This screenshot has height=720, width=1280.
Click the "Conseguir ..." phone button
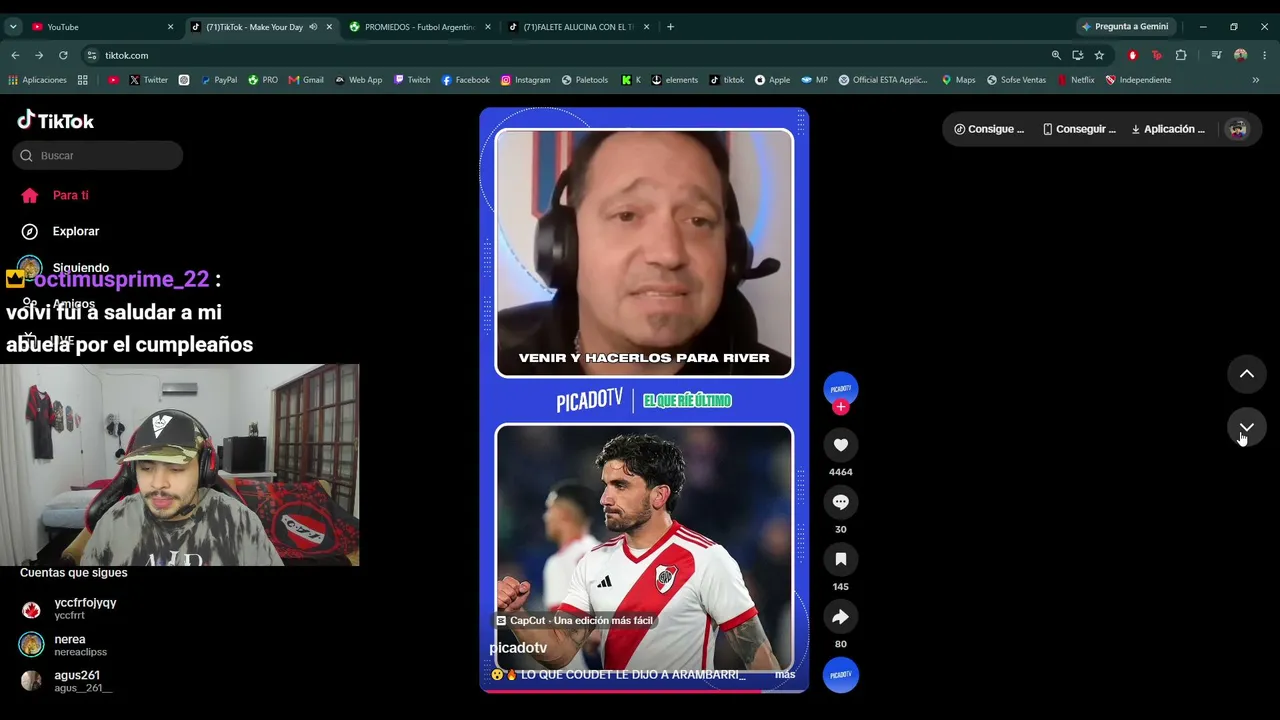[x=1079, y=129]
